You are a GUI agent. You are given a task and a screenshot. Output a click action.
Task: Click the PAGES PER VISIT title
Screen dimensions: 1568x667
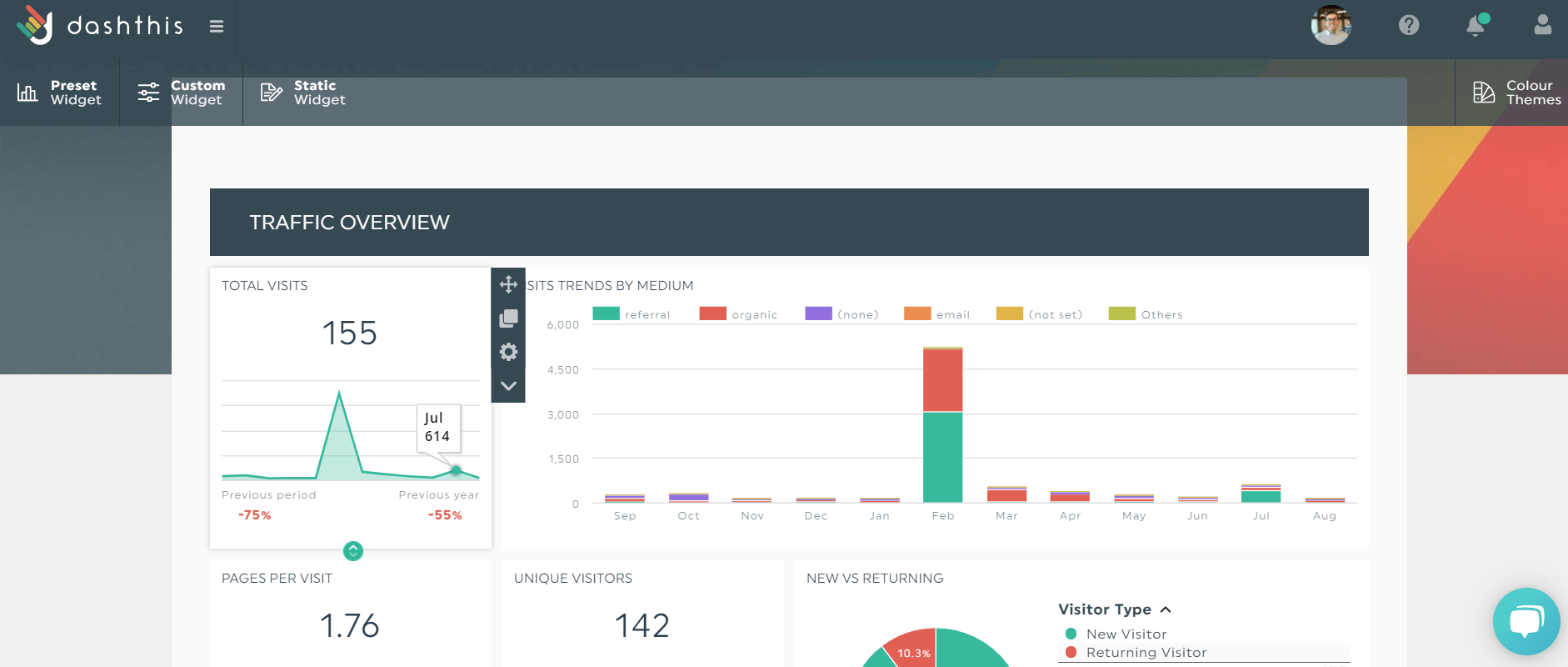pyautogui.click(x=277, y=579)
